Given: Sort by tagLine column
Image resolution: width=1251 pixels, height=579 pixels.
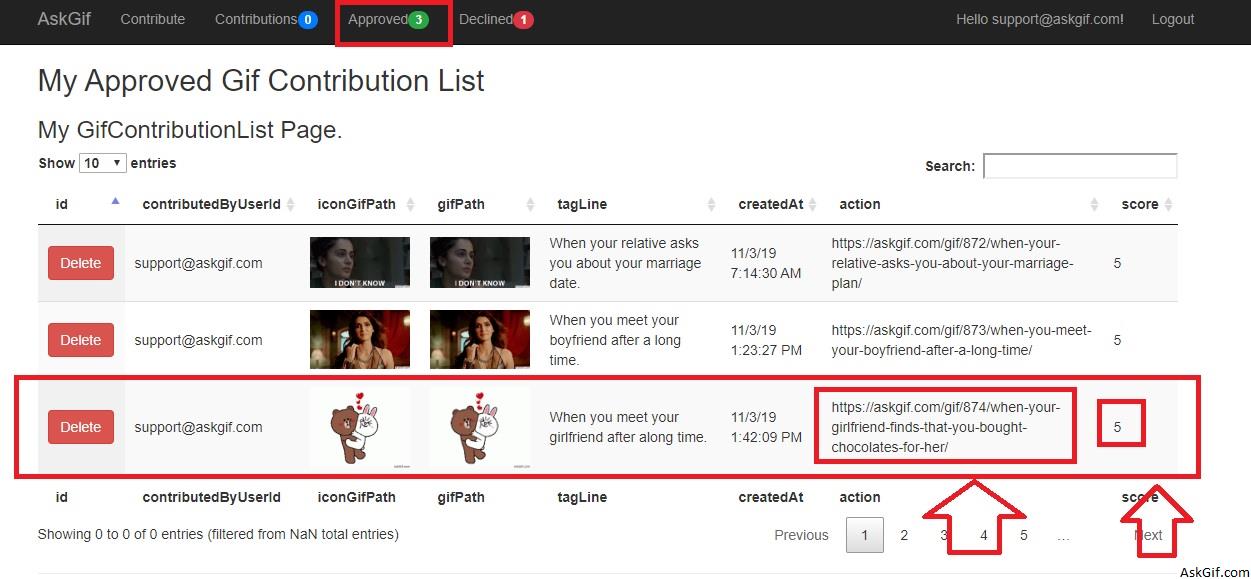Looking at the screenshot, I should click(x=630, y=204).
